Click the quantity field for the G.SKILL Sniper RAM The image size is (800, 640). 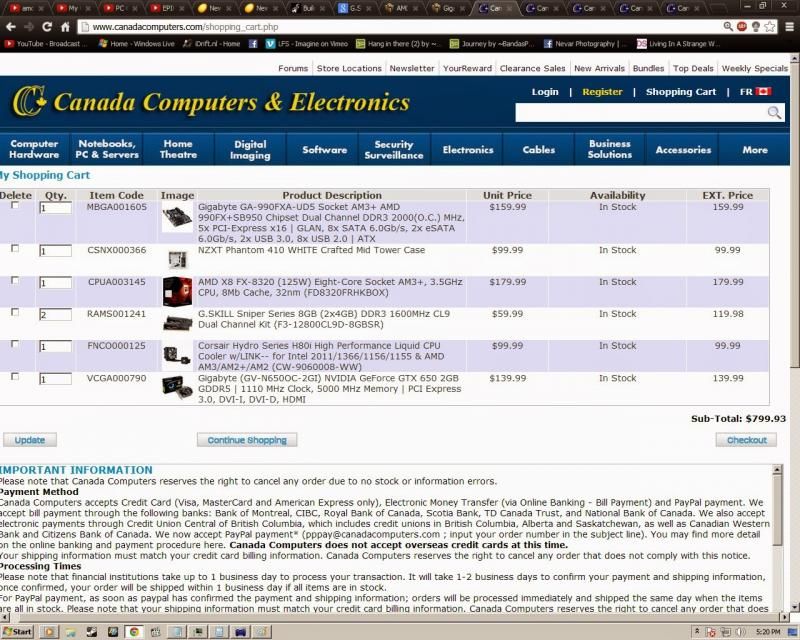55,314
